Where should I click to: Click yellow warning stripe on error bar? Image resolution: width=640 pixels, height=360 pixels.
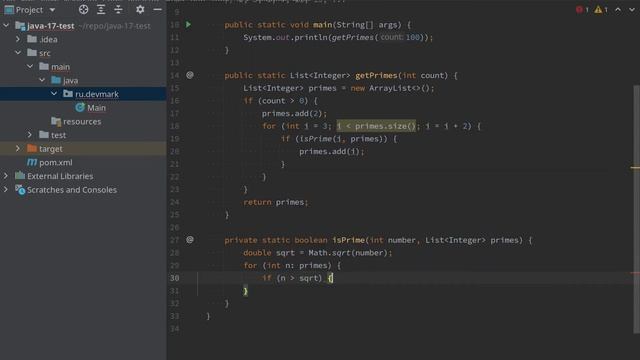coord(635,167)
